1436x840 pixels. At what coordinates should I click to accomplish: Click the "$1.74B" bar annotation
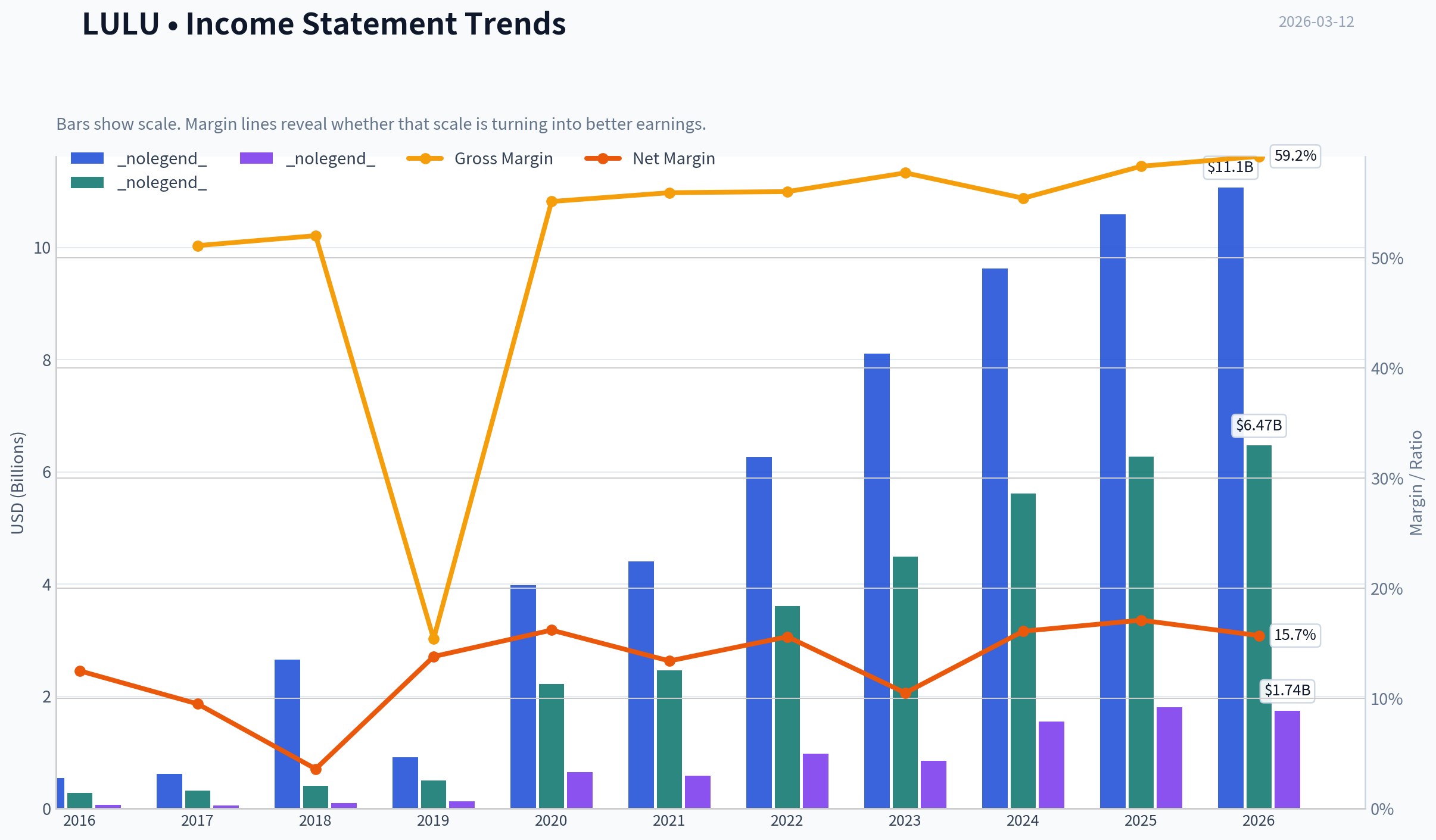tap(1287, 691)
